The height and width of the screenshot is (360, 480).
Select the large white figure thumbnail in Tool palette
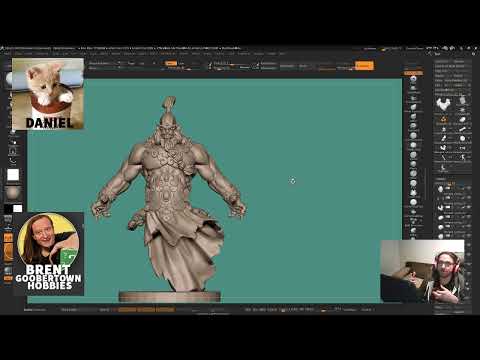point(443,104)
